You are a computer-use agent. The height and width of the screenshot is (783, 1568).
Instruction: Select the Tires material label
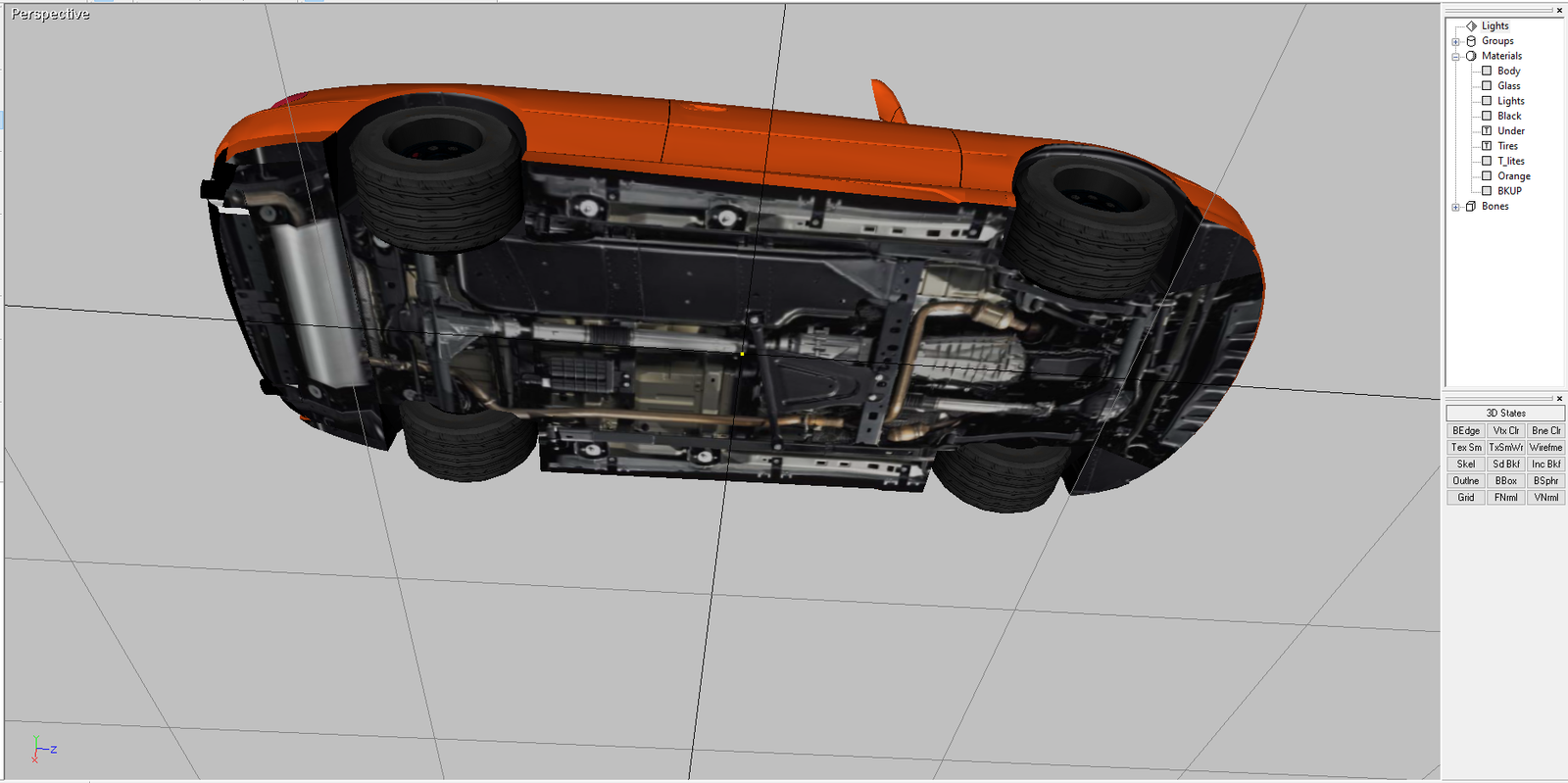1507,146
